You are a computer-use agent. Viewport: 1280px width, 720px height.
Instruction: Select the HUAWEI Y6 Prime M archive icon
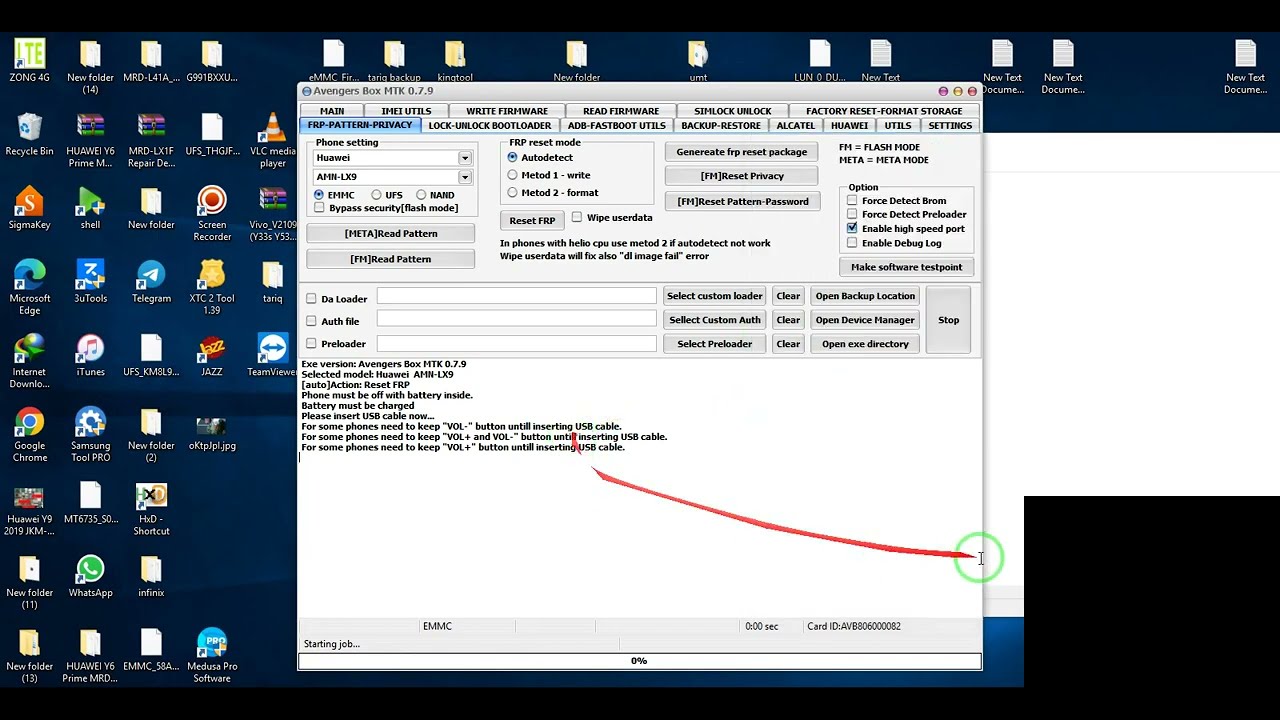click(90, 140)
